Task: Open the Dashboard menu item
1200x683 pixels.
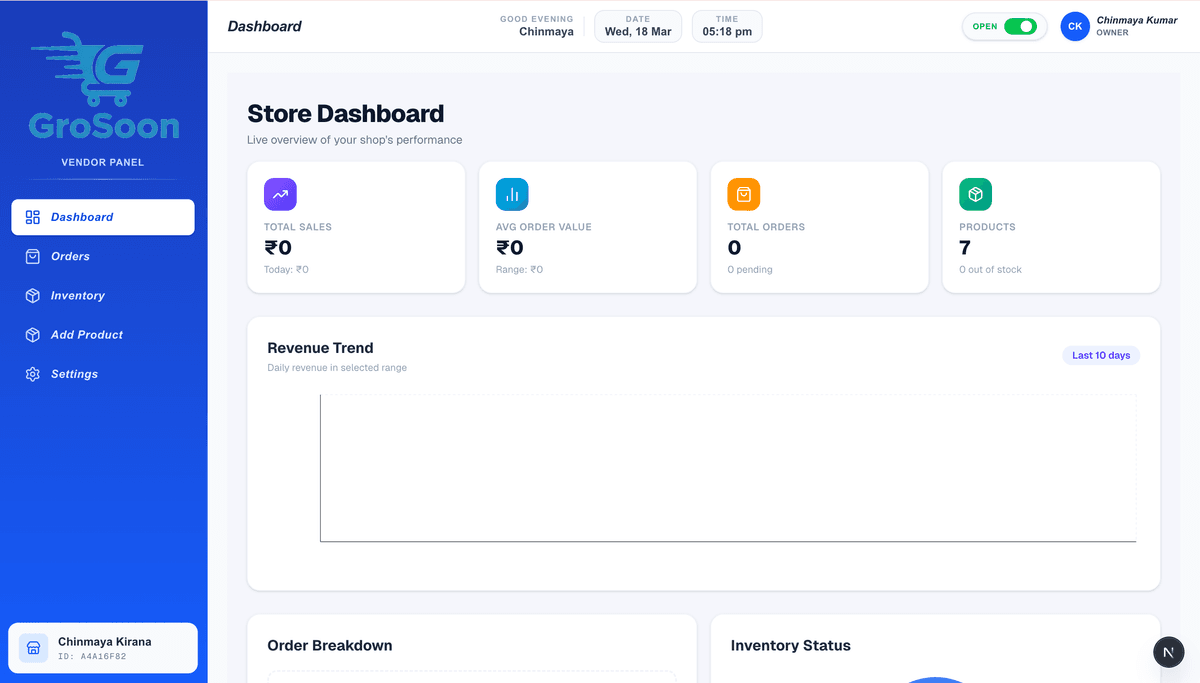Action: click(x=103, y=217)
